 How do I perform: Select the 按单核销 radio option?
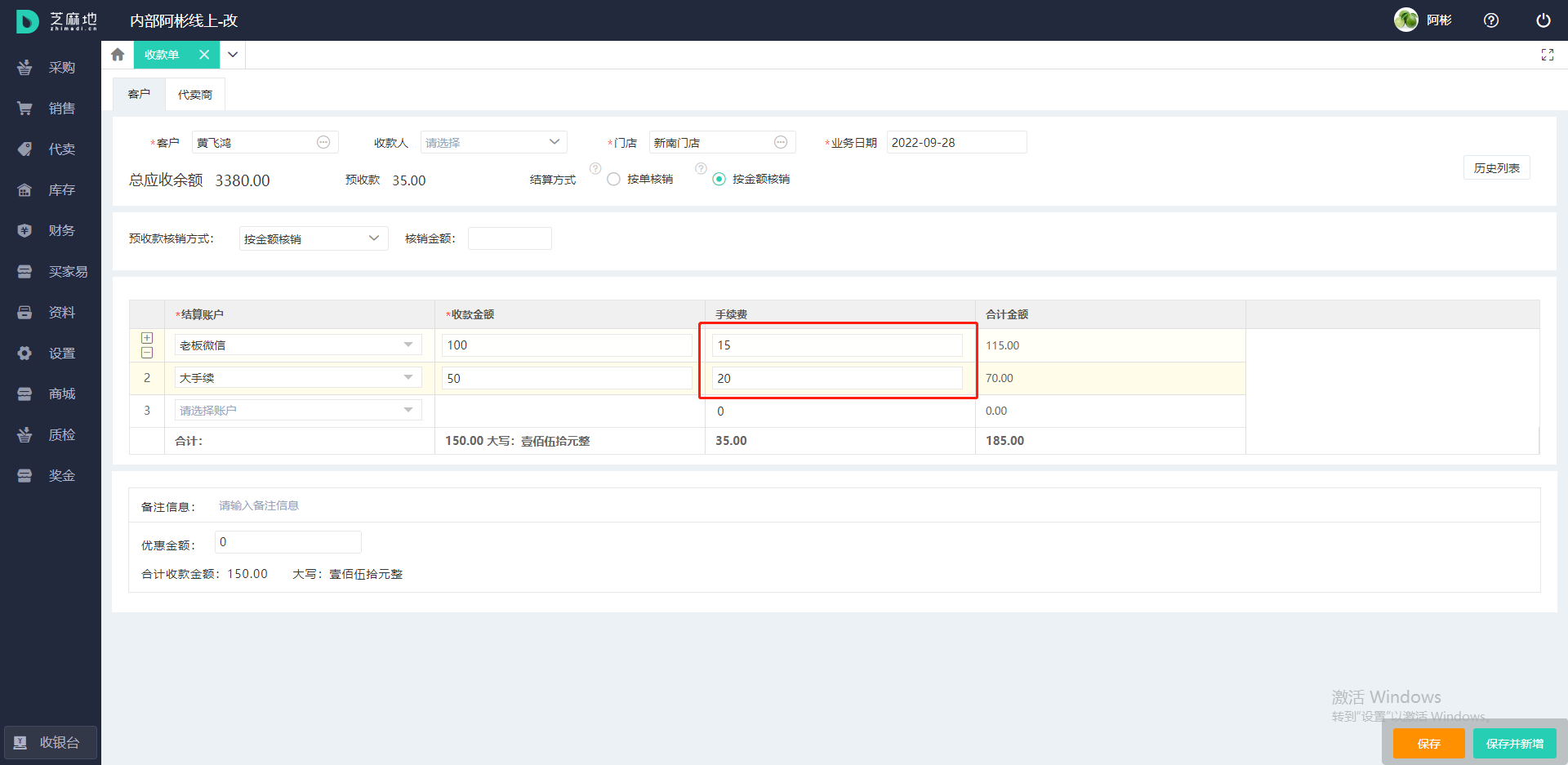[614, 179]
